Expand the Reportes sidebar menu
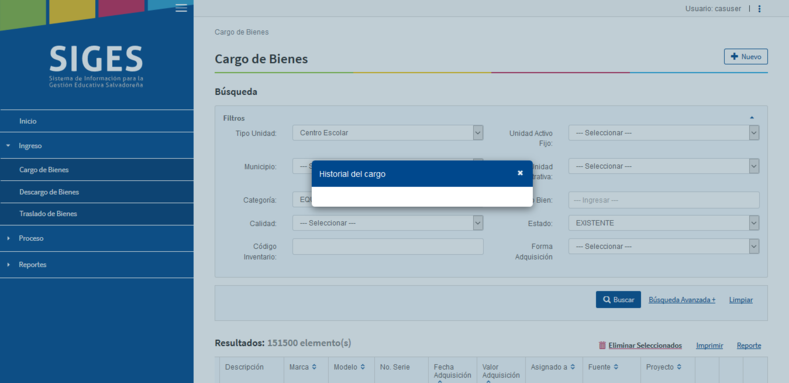Viewport: 789px width, 383px height. (97, 265)
